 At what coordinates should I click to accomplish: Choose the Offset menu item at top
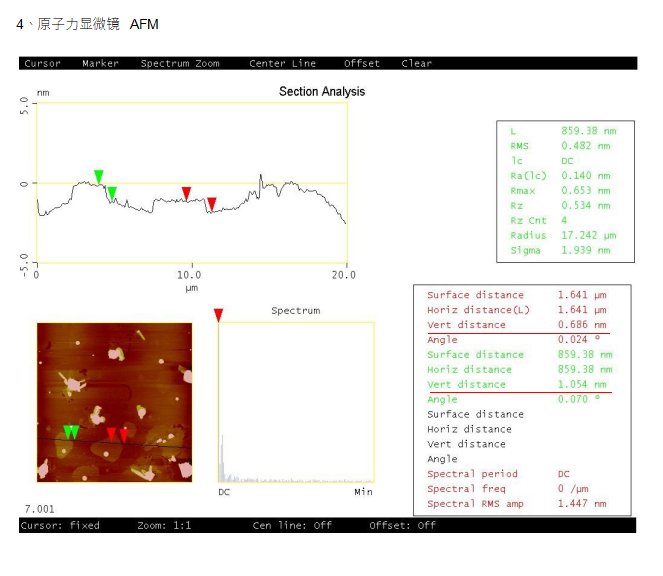pyautogui.click(x=362, y=63)
